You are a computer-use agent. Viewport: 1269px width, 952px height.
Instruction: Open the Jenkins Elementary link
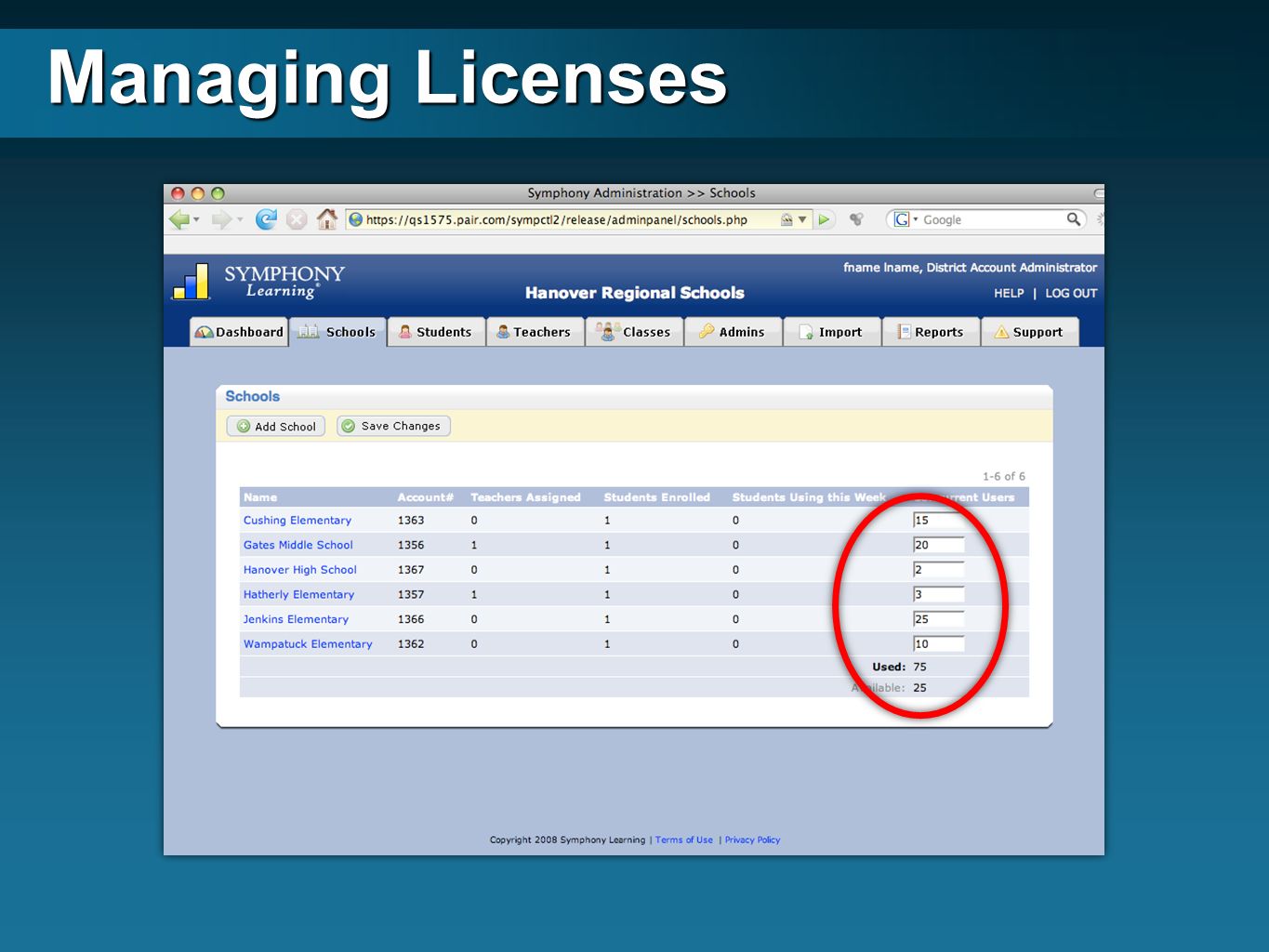pos(296,619)
